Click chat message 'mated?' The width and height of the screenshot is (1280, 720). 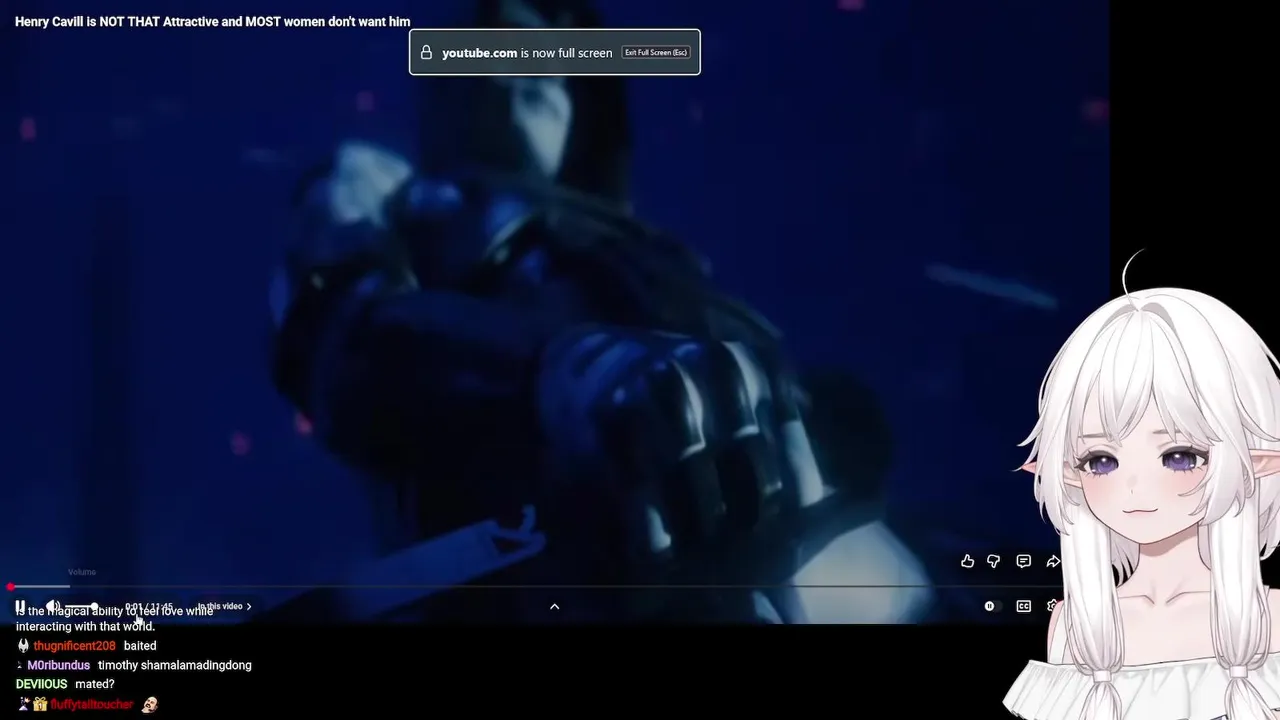95,684
